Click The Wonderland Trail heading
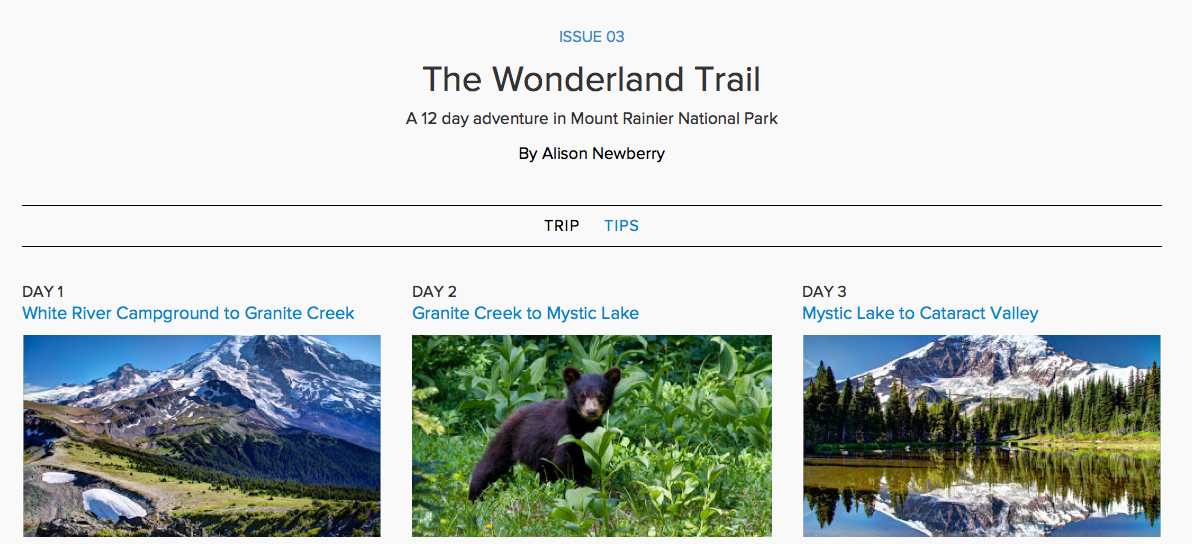The height and width of the screenshot is (544, 1192). click(591, 79)
